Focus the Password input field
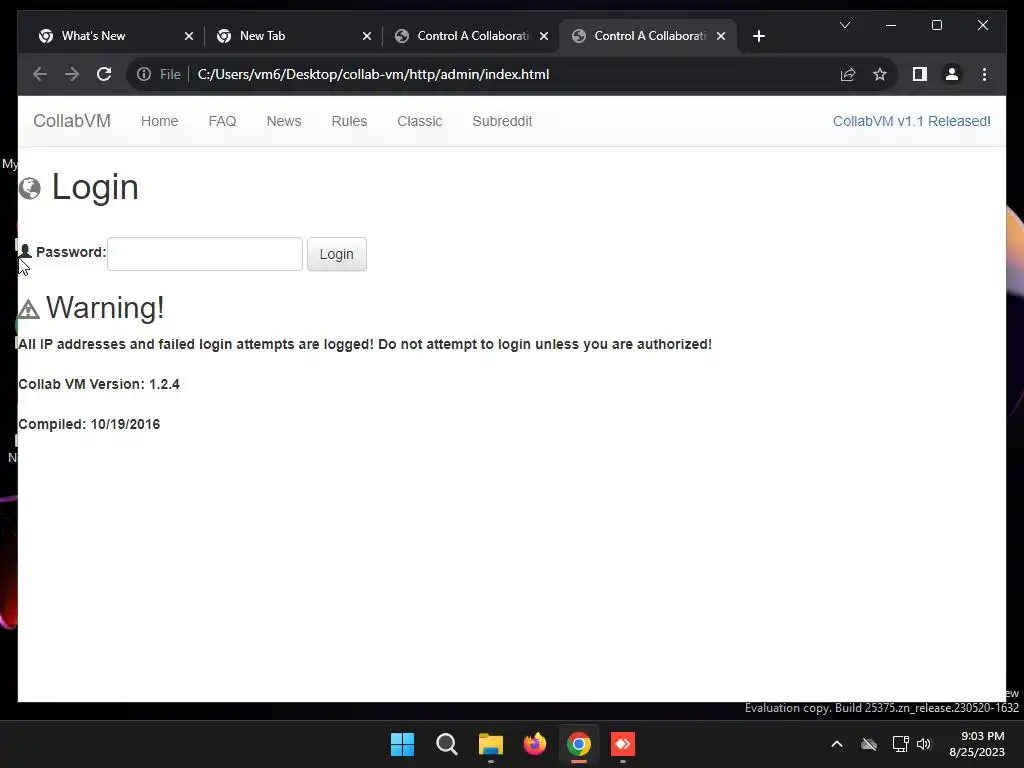Image resolution: width=1024 pixels, height=768 pixels. [205, 254]
